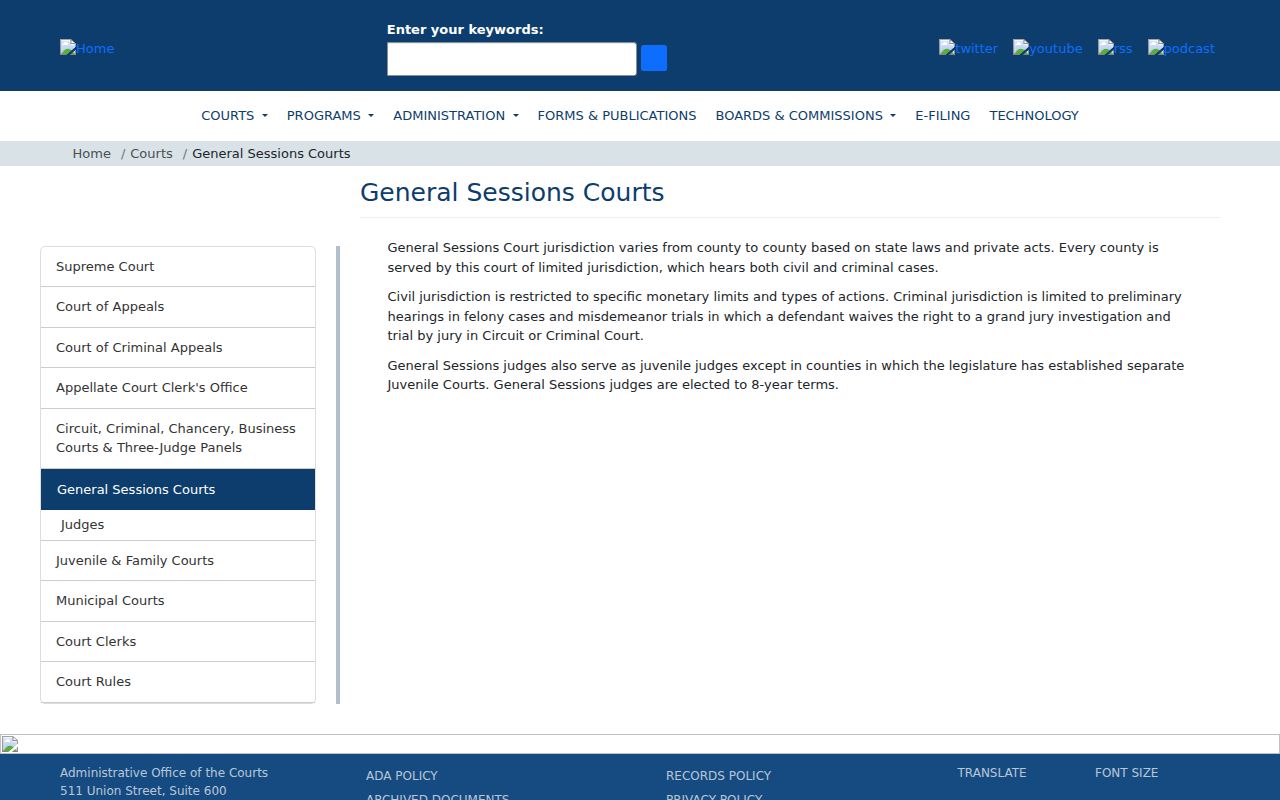Open Court Clerks in the sidebar
1280x800 pixels.
click(x=178, y=642)
